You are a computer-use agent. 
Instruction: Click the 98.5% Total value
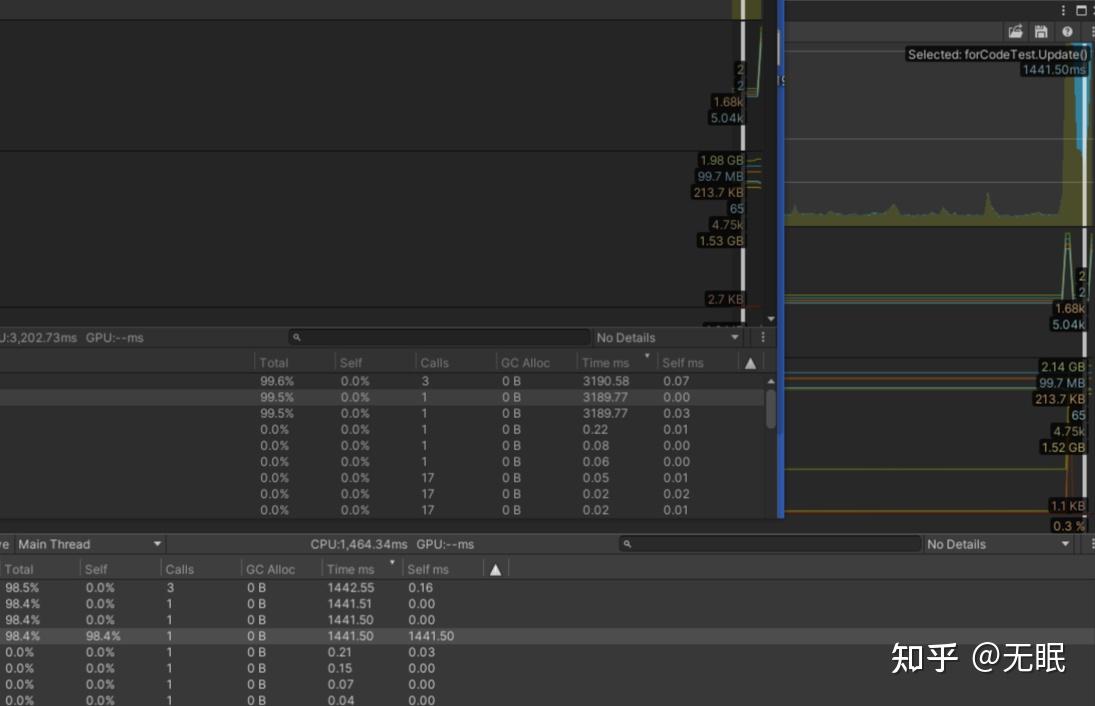click(22, 588)
